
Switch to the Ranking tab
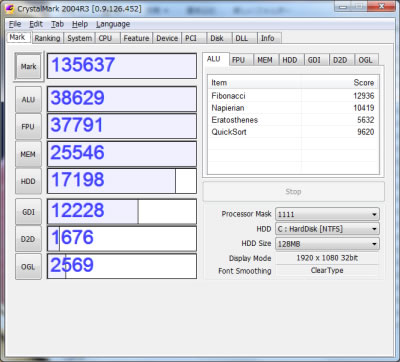(x=47, y=38)
